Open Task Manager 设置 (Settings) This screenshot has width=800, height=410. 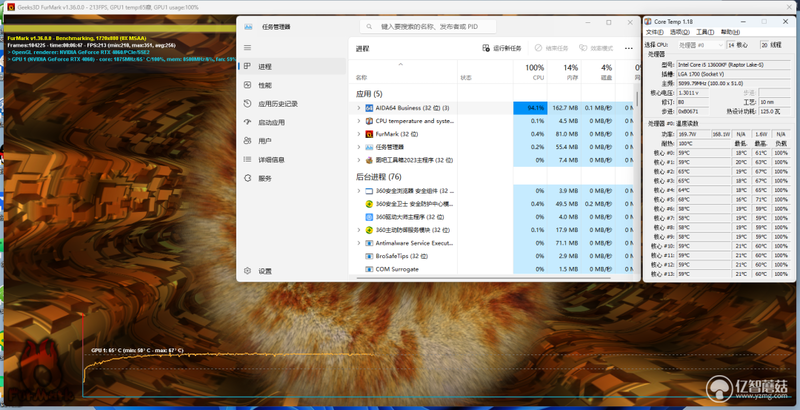pos(292,271)
